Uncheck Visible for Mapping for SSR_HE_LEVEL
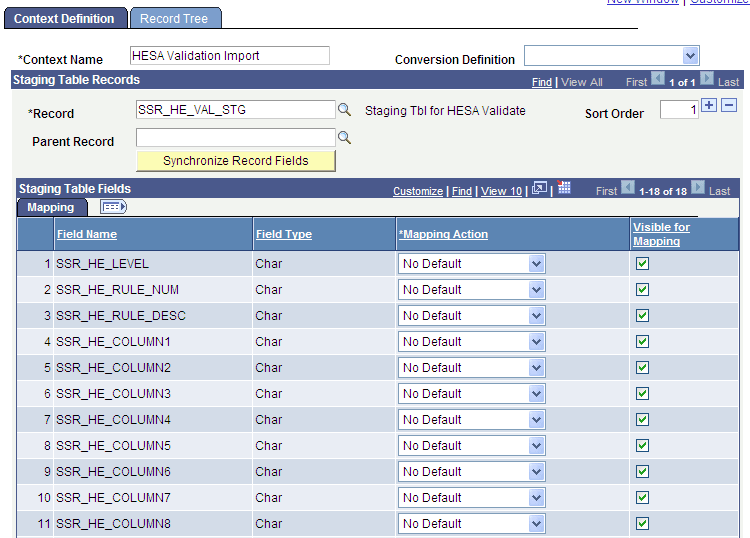 pyautogui.click(x=642, y=264)
